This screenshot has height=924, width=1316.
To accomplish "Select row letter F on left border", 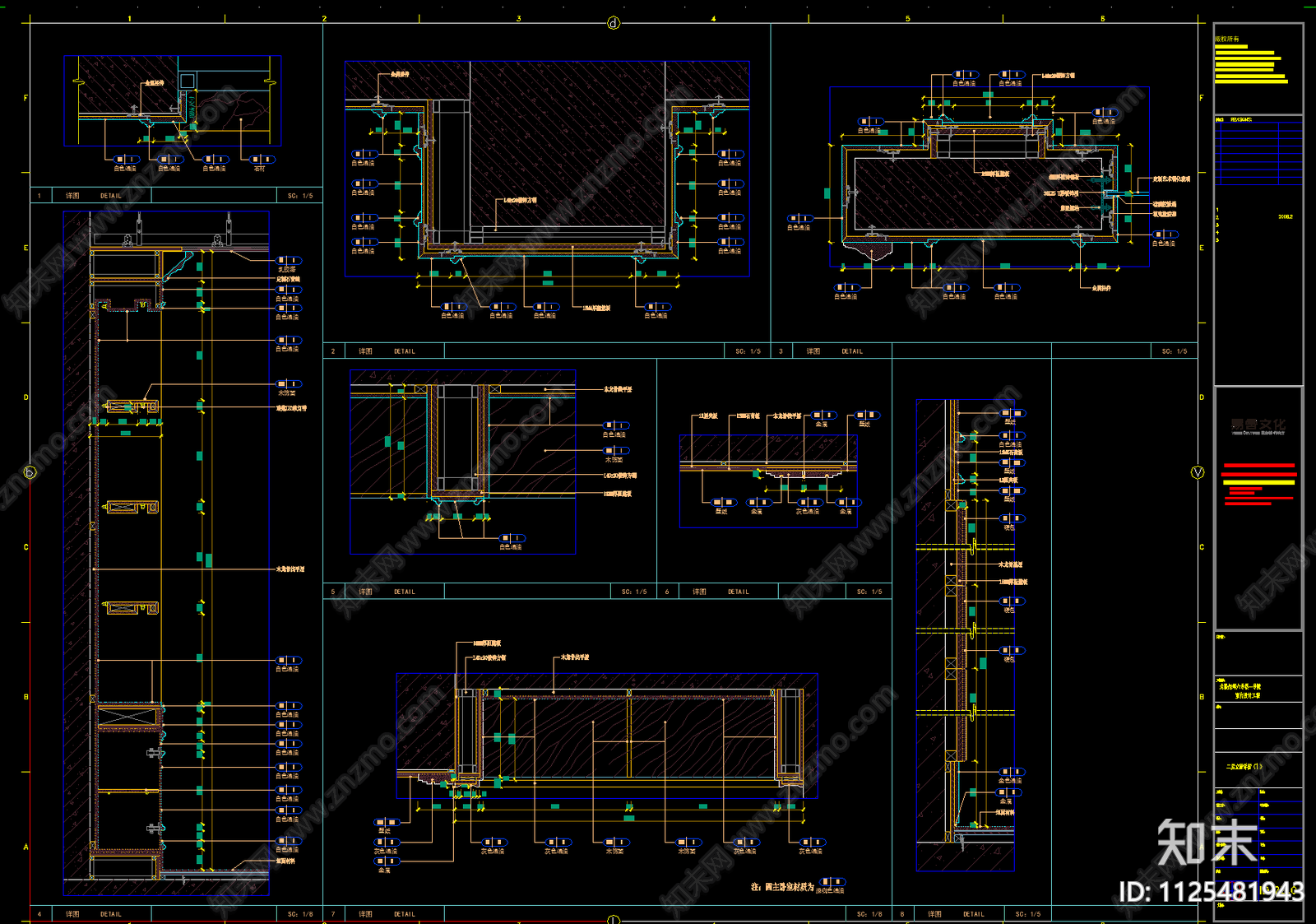I will (x=25, y=98).
